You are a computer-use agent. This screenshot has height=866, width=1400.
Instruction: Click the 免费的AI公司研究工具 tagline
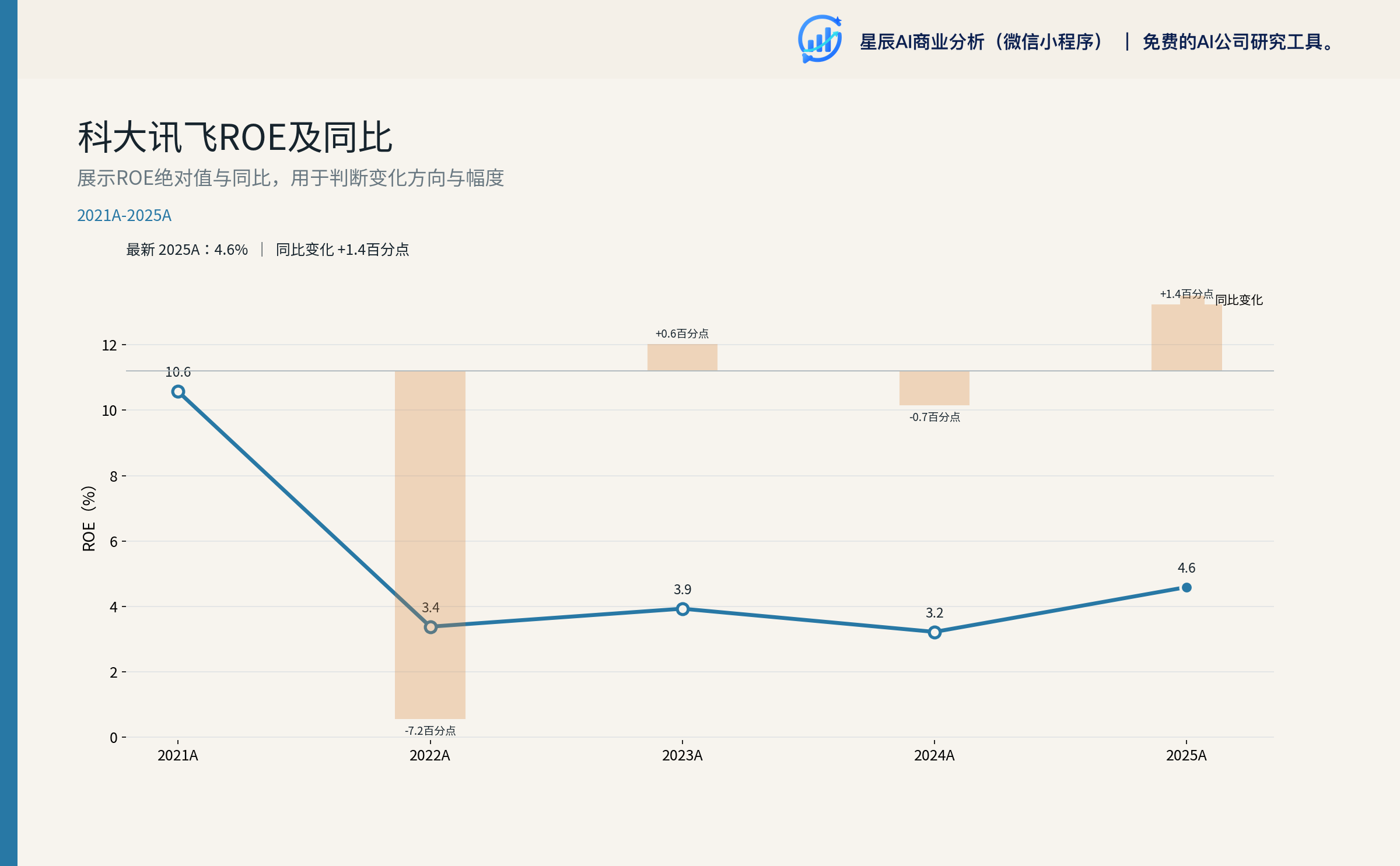pos(1238,42)
